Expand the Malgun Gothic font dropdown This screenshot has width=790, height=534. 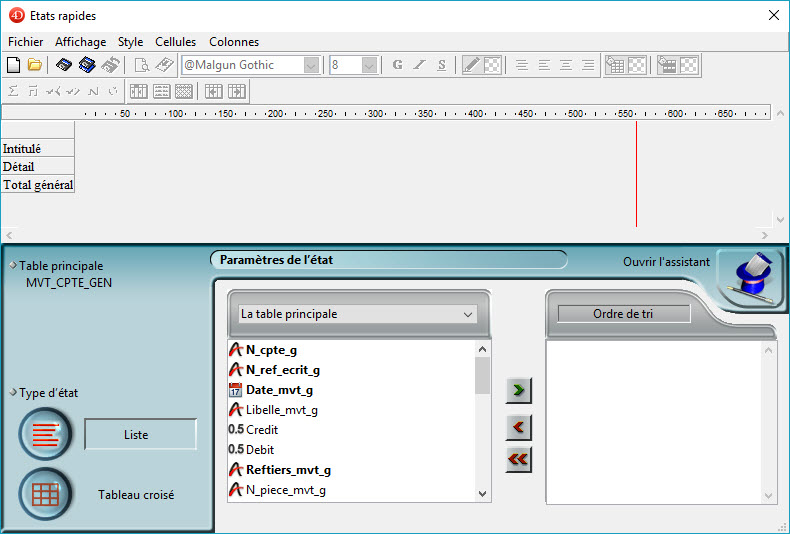pos(311,65)
